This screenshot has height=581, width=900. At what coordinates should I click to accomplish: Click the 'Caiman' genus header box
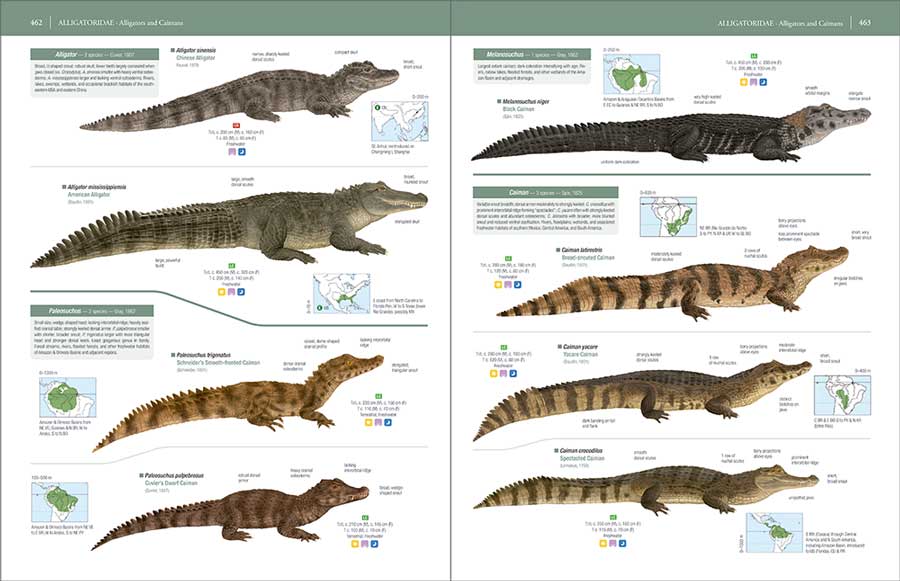coord(545,192)
